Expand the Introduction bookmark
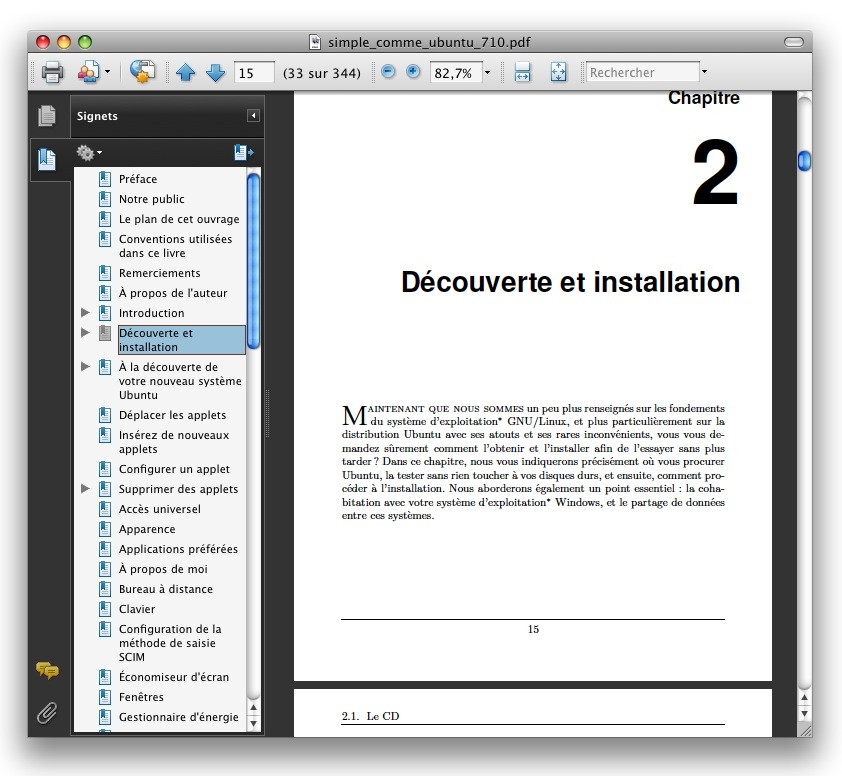 85,312
